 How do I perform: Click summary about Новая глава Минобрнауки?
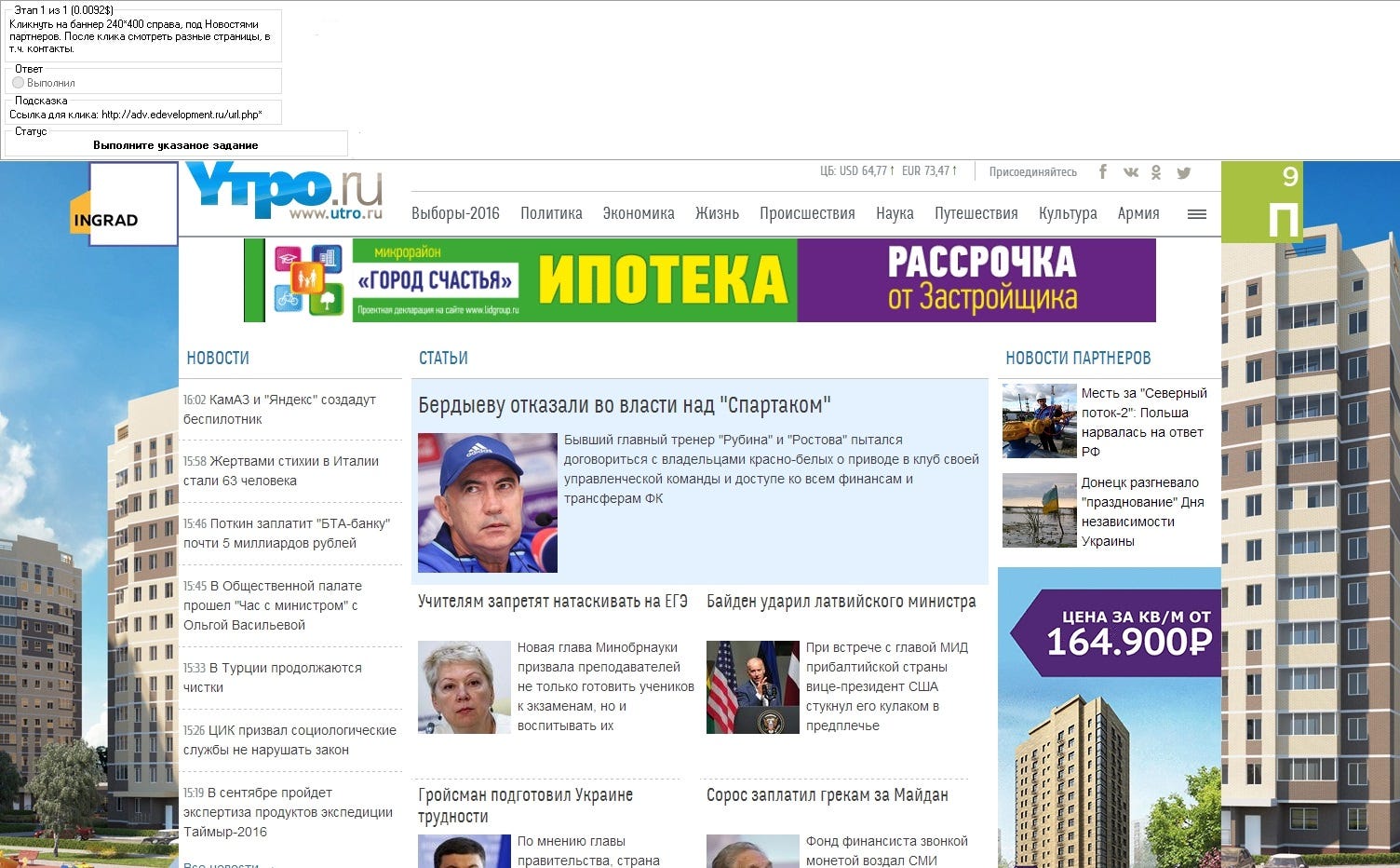click(x=606, y=686)
